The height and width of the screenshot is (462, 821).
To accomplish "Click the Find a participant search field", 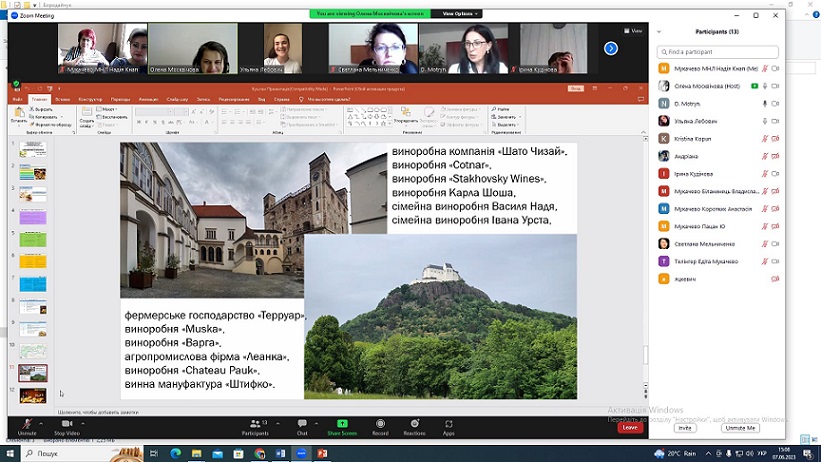I will [x=717, y=52].
